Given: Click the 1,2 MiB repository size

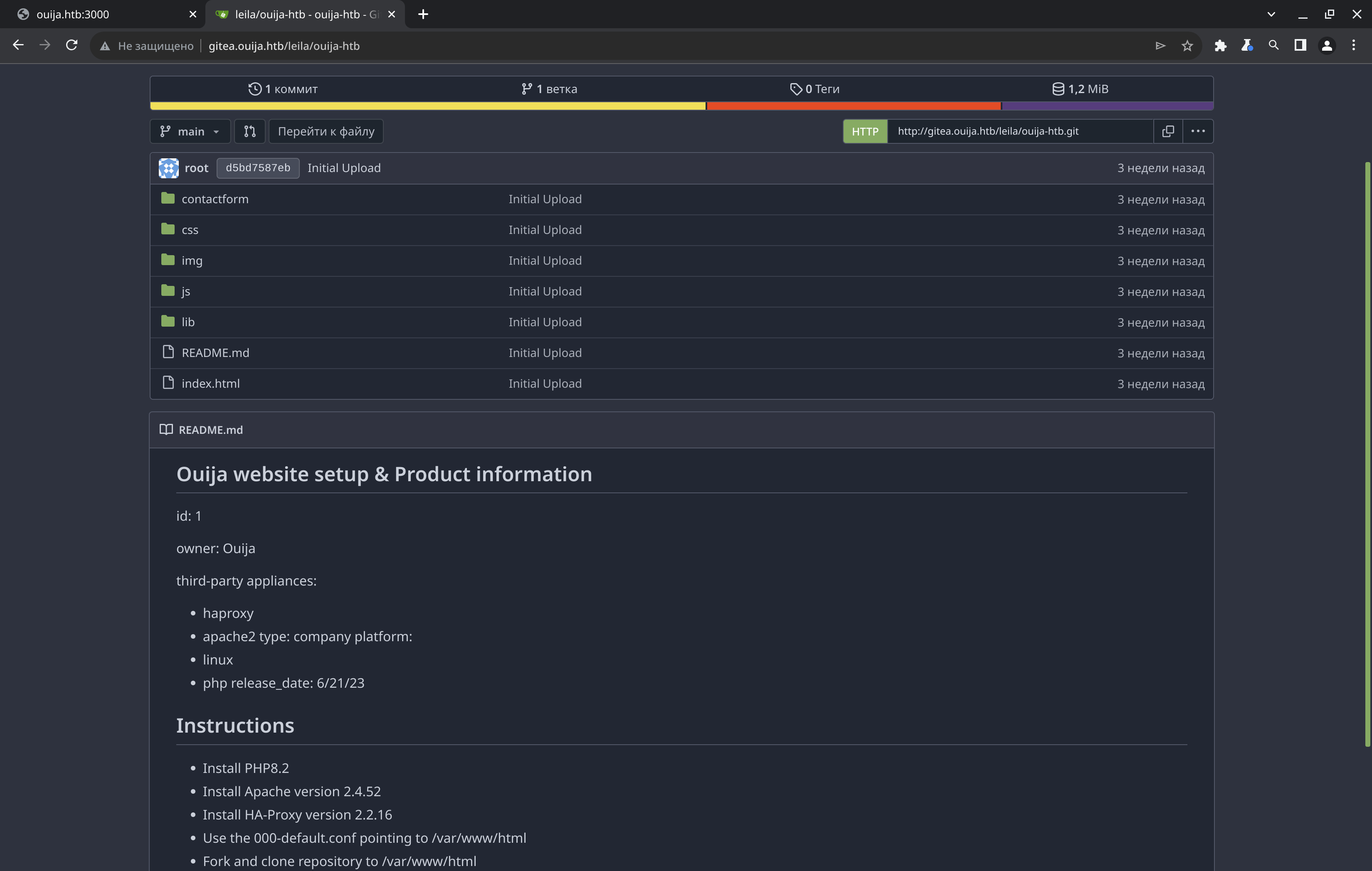Looking at the screenshot, I should 1080,89.
